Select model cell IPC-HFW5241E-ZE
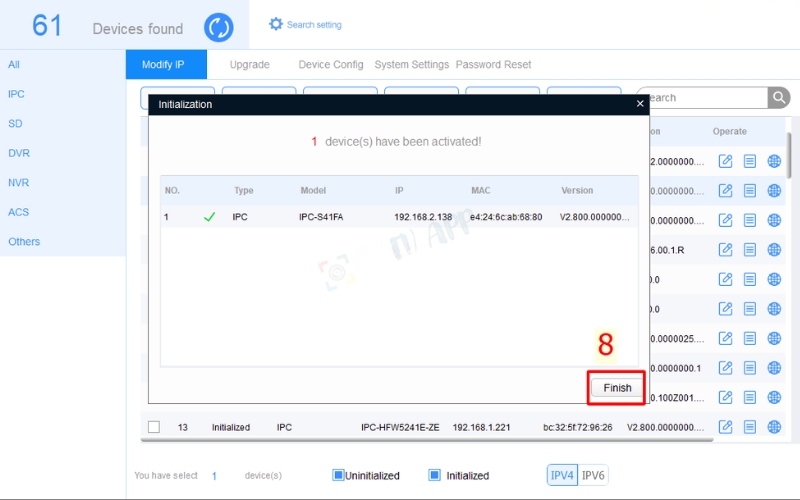The height and width of the screenshot is (500, 800). coord(400,427)
